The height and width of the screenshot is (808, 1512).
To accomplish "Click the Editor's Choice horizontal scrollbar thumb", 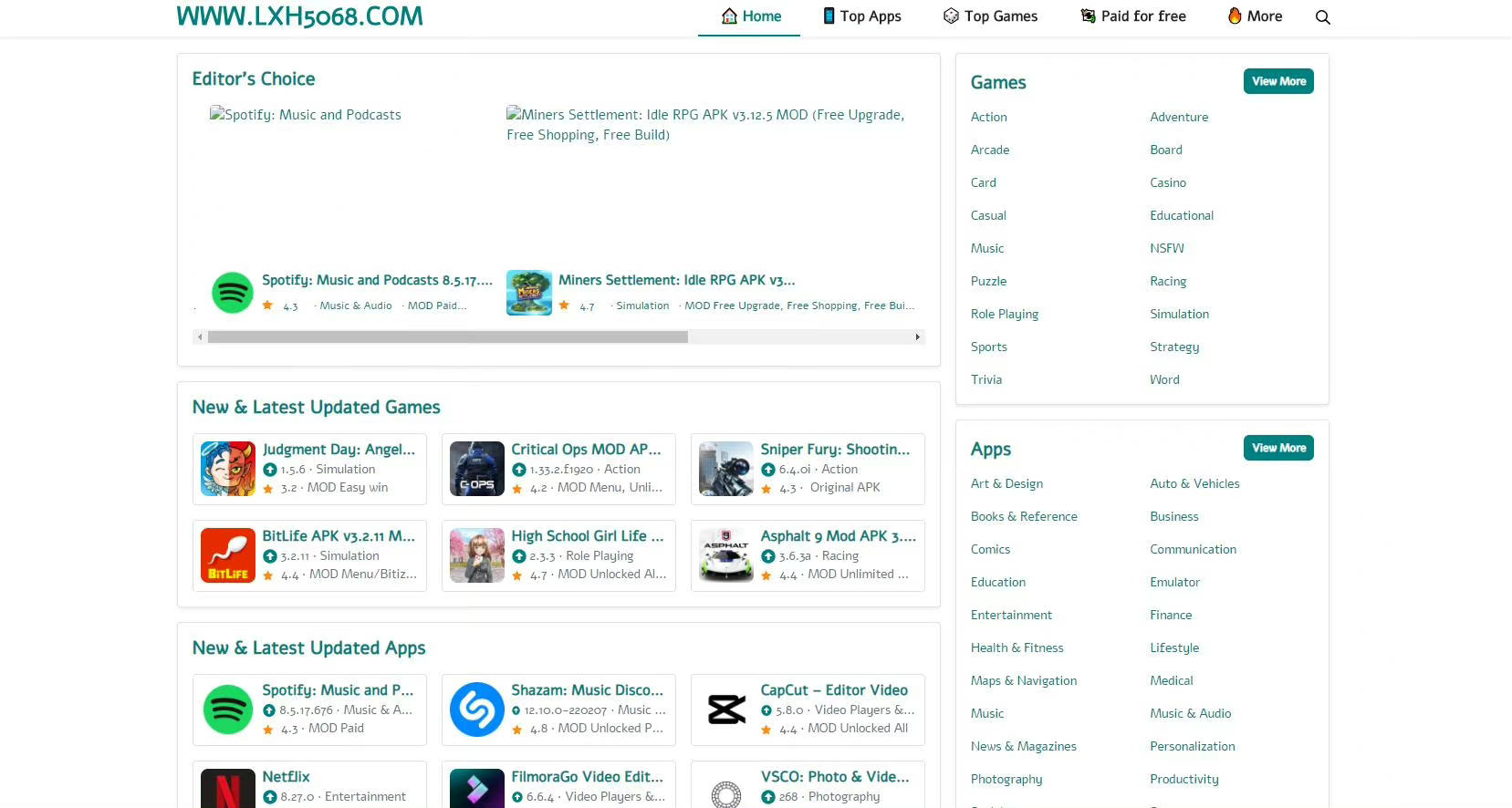I will point(448,337).
